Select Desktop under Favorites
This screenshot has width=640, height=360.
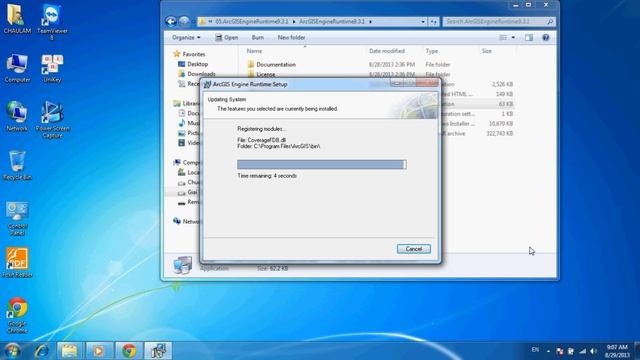193,64
